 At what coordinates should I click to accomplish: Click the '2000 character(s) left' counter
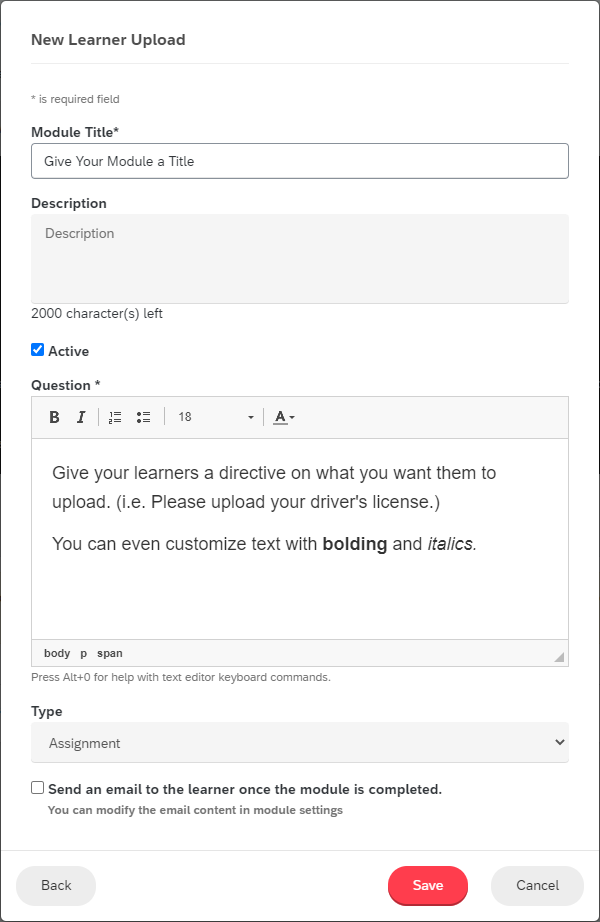tap(97, 313)
